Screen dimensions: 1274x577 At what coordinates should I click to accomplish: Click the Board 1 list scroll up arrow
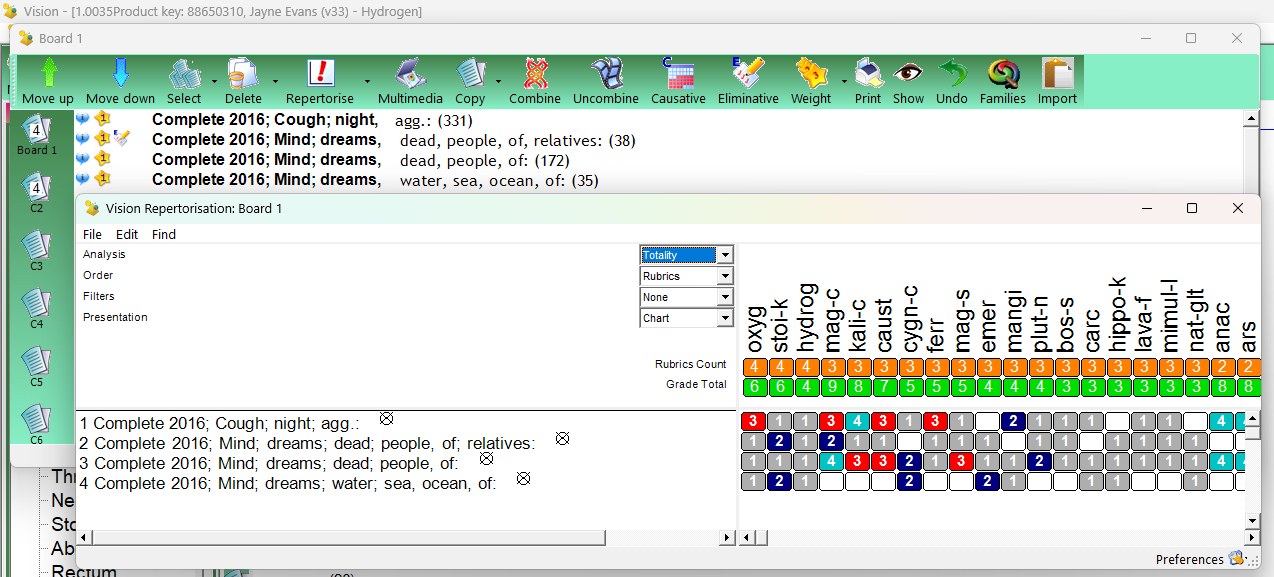(x=1250, y=118)
